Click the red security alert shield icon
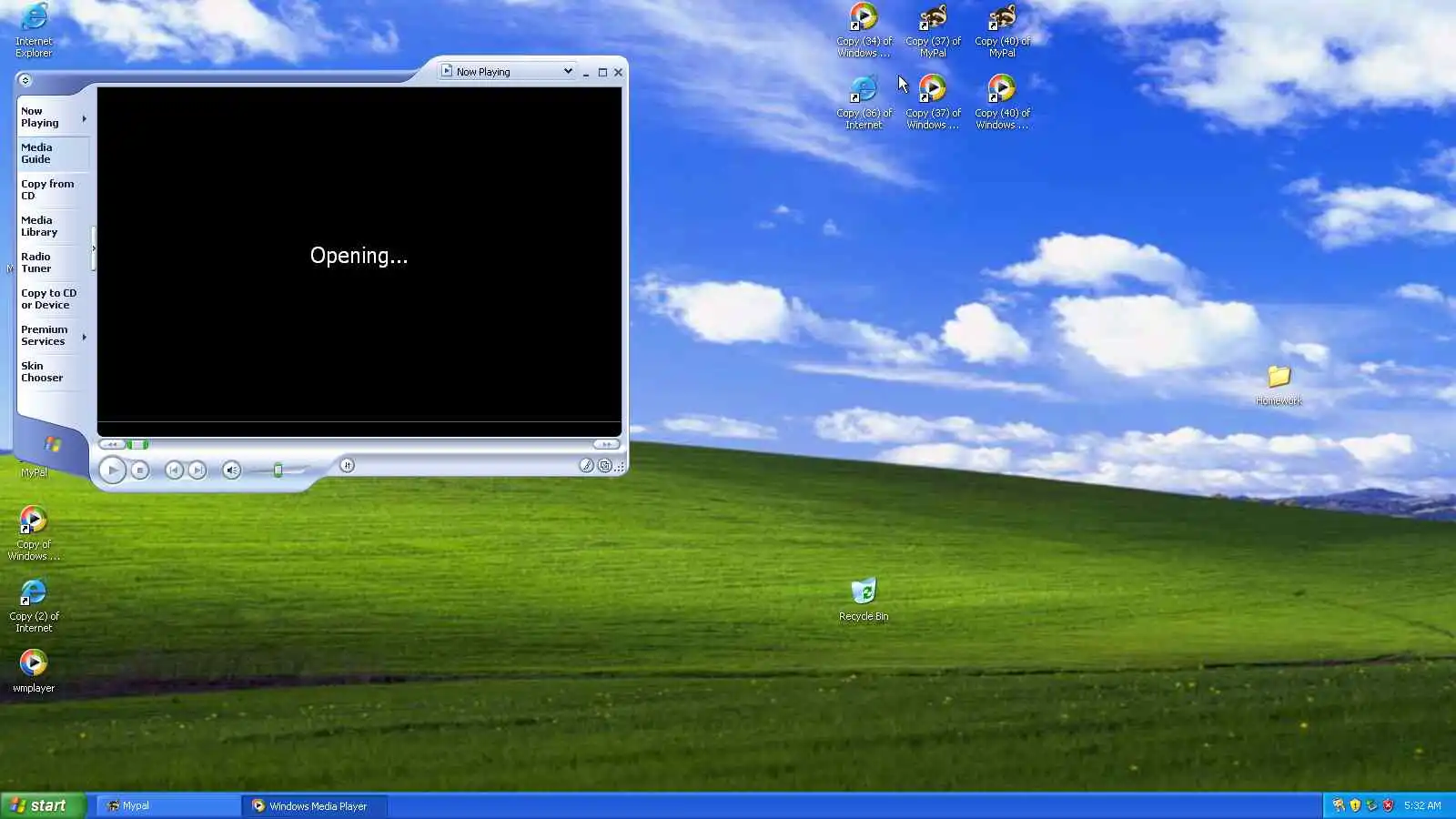Image resolution: width=1456 pixels, height=819 pixels. (1388, 805)
